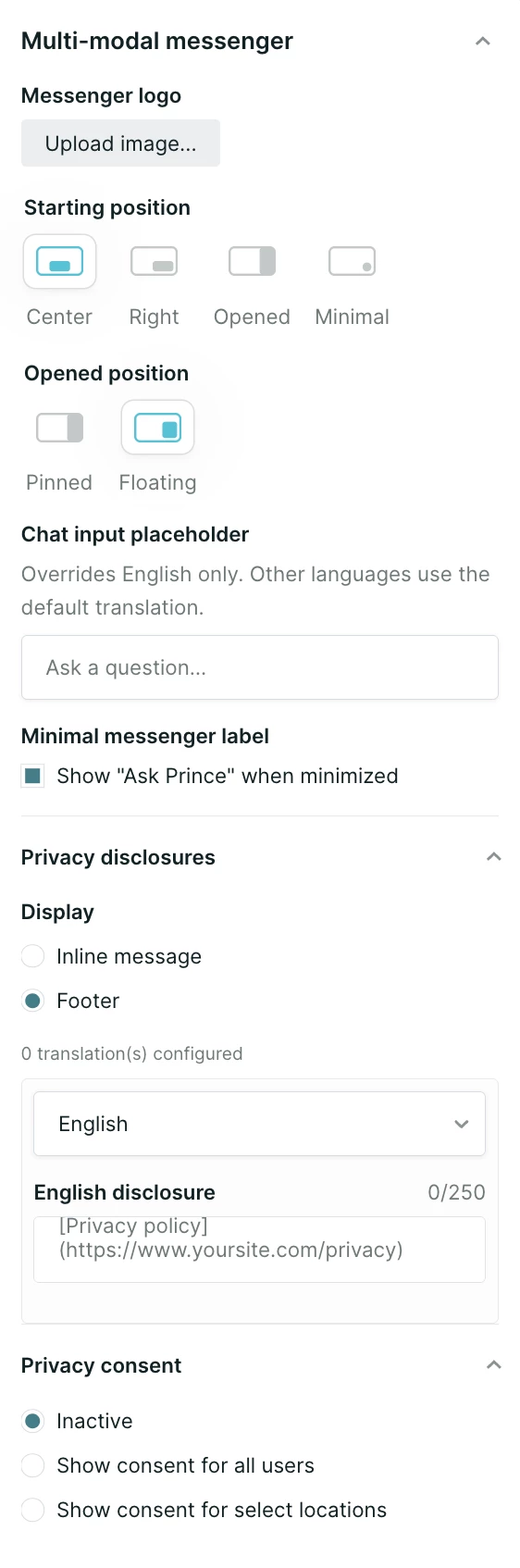Select the Footer display radio option
The image size is (520, 1568).
(x=32, y=1001)
